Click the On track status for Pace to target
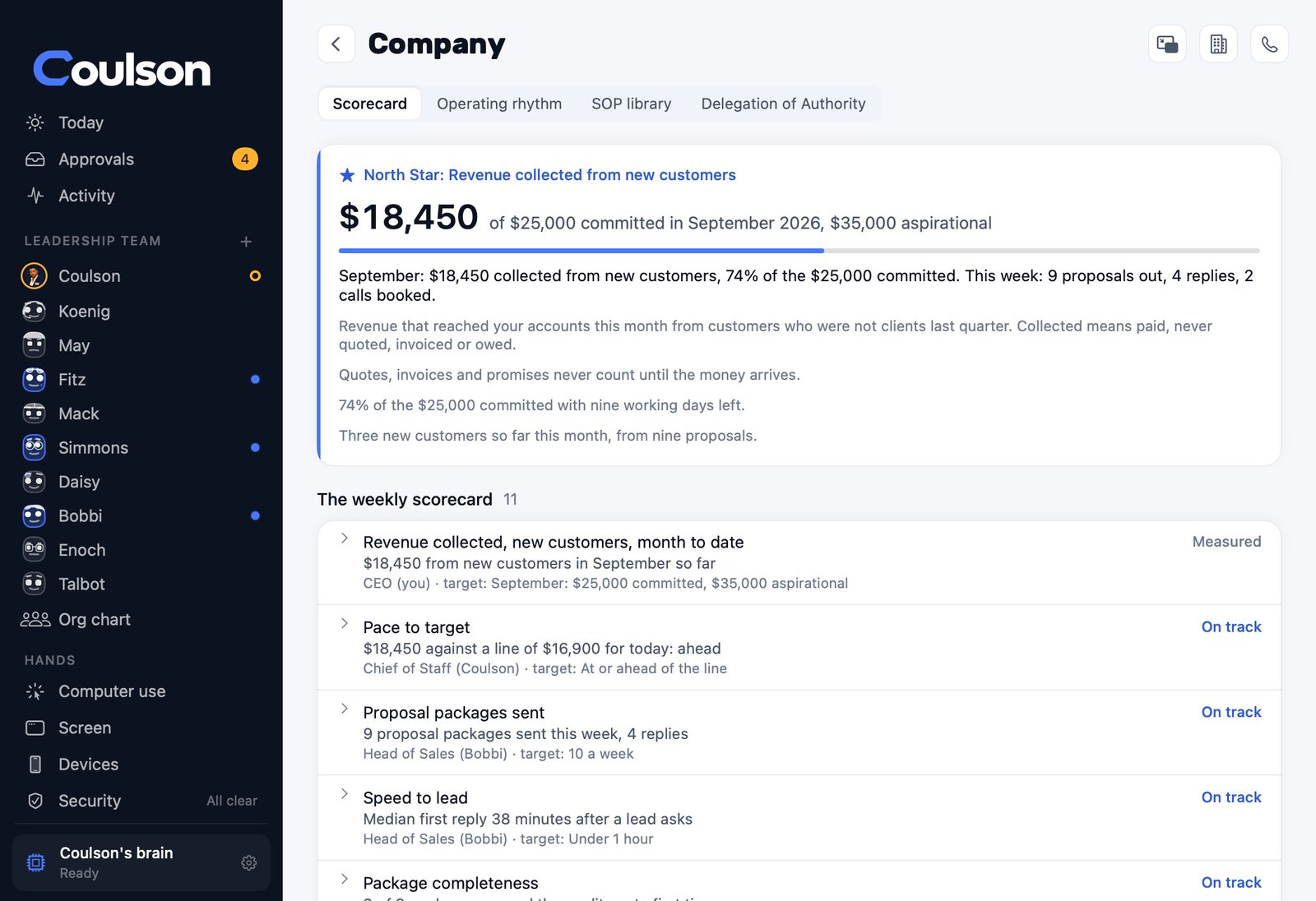Screen dimensions: 1316x901 coord(1231,626)
